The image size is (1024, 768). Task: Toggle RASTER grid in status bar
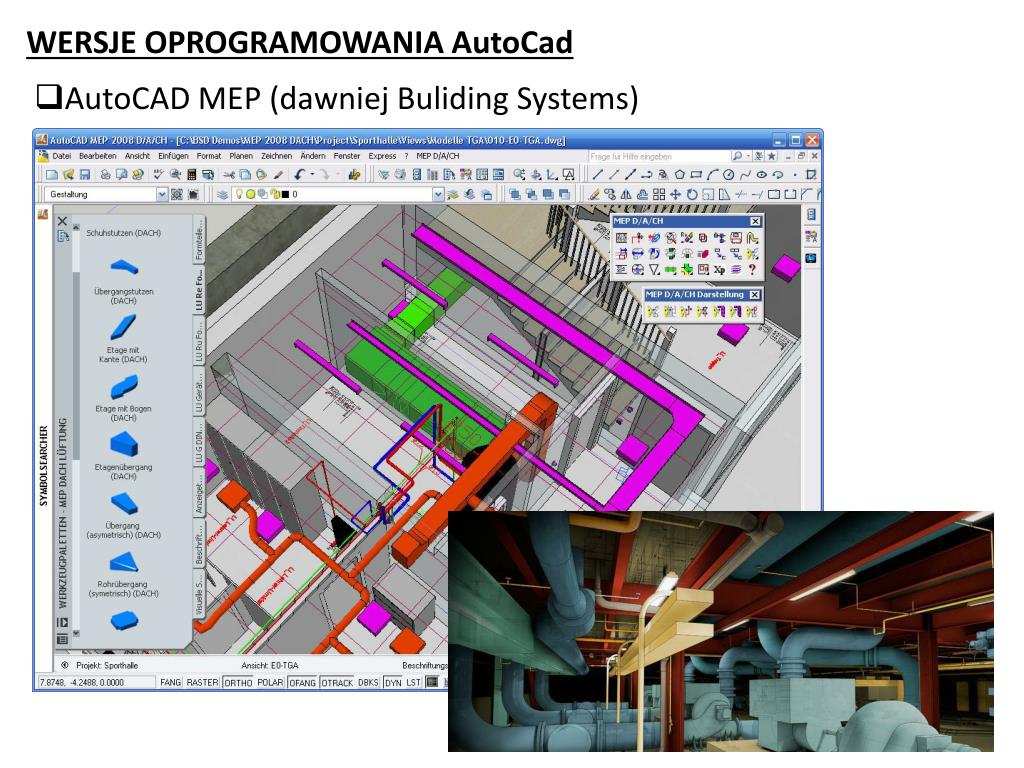coord(202,682)
